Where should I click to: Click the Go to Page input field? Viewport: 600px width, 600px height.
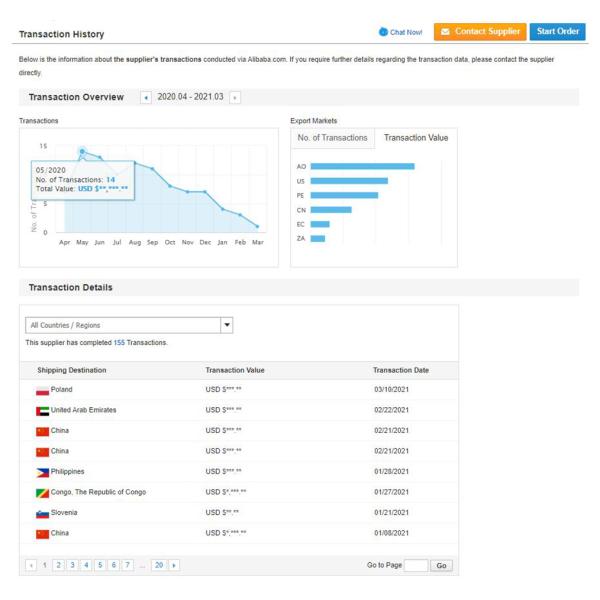coord(416,566)
